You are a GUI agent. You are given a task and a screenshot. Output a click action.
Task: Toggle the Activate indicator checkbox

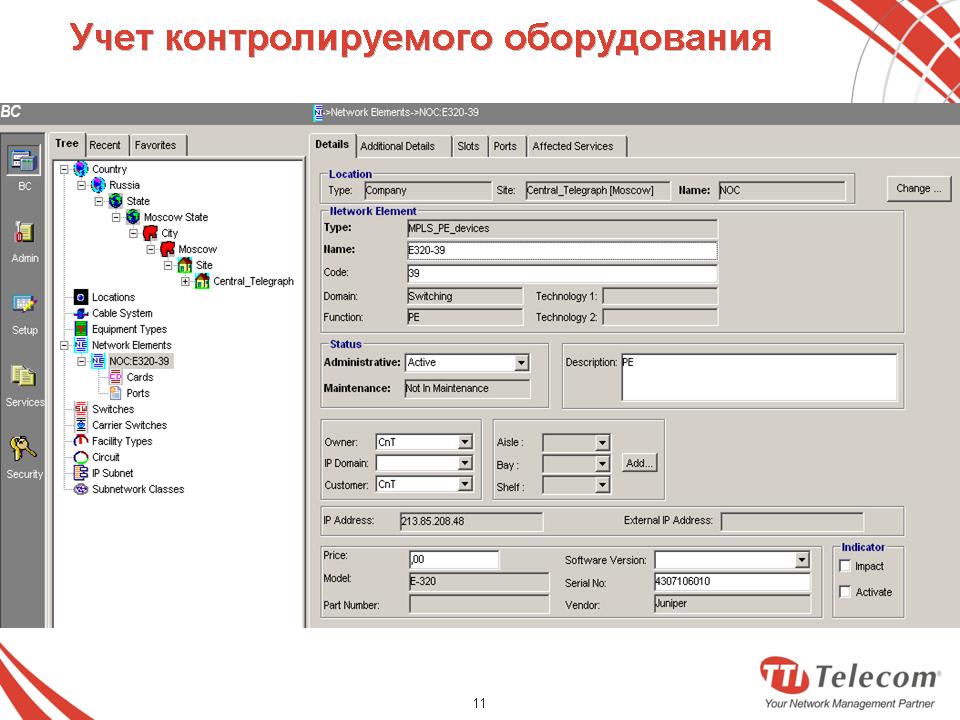tap(845, 592)
